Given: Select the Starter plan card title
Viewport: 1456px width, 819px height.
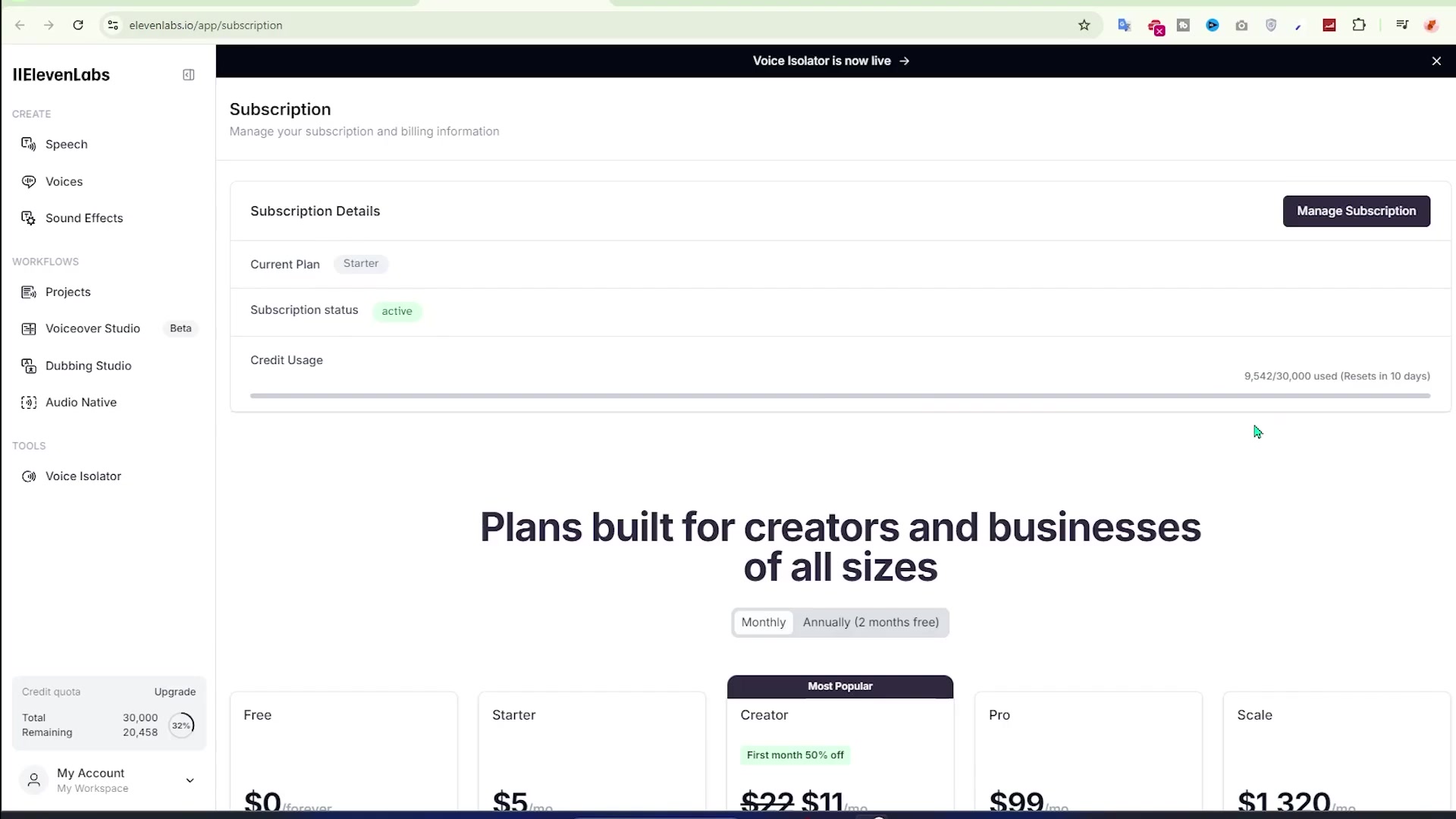Looking at the screenshot, I should point(513,715).
